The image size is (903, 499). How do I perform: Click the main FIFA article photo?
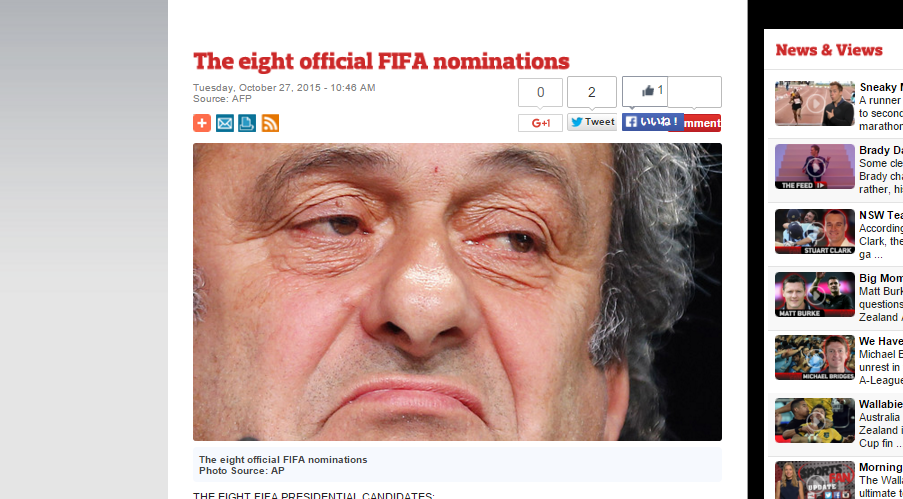pyautogui.click(x=457, y=292)
